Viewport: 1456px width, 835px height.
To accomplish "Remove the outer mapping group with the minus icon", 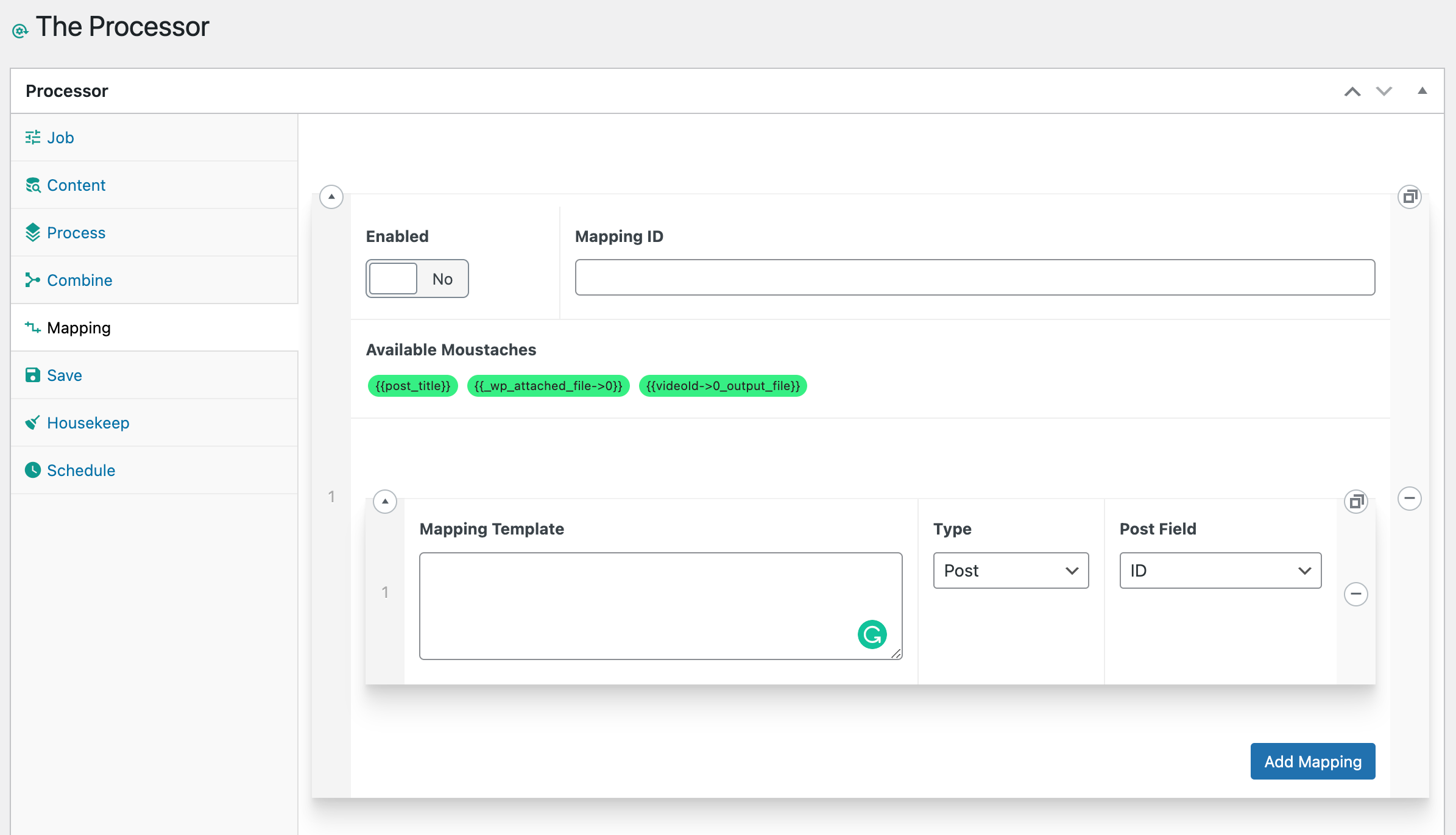I will (x=1409, y=499).
